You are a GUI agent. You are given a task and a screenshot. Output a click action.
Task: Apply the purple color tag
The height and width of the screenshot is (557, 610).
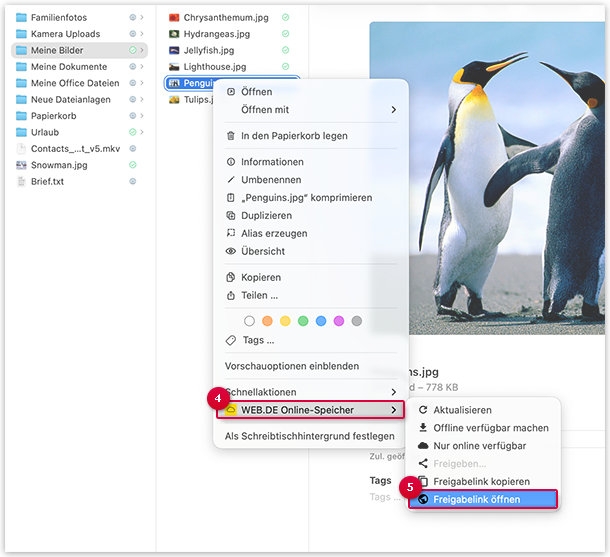tap(339, 321)
